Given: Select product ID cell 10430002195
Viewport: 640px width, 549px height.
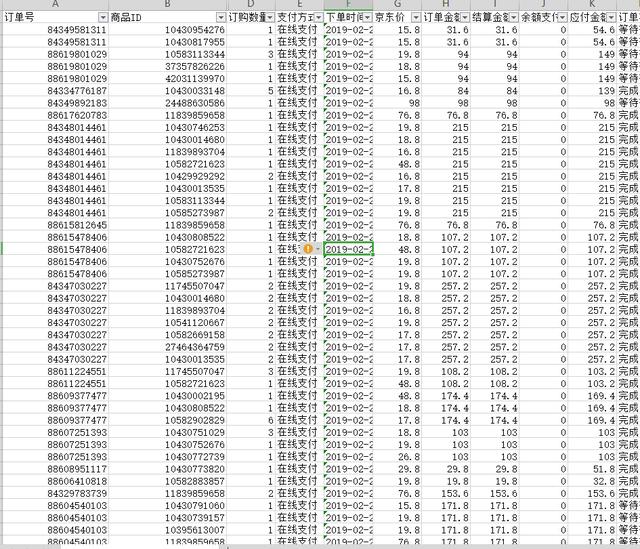Looking at the screenshot, I should [x=167, y=396].
